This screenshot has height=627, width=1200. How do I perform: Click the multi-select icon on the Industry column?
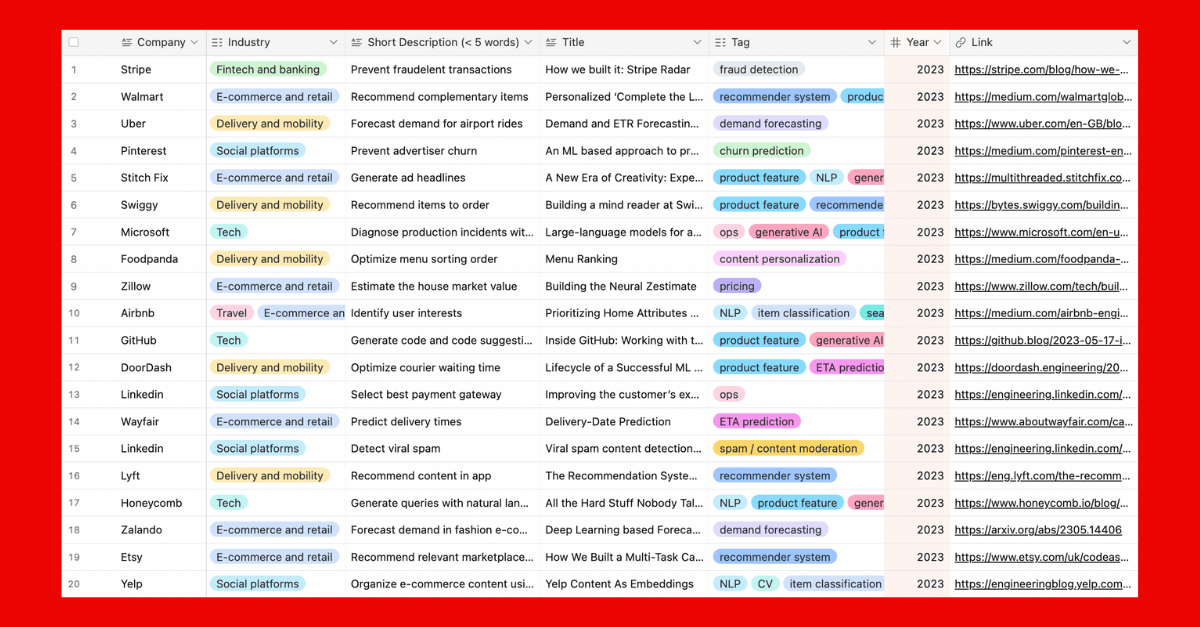216,42
